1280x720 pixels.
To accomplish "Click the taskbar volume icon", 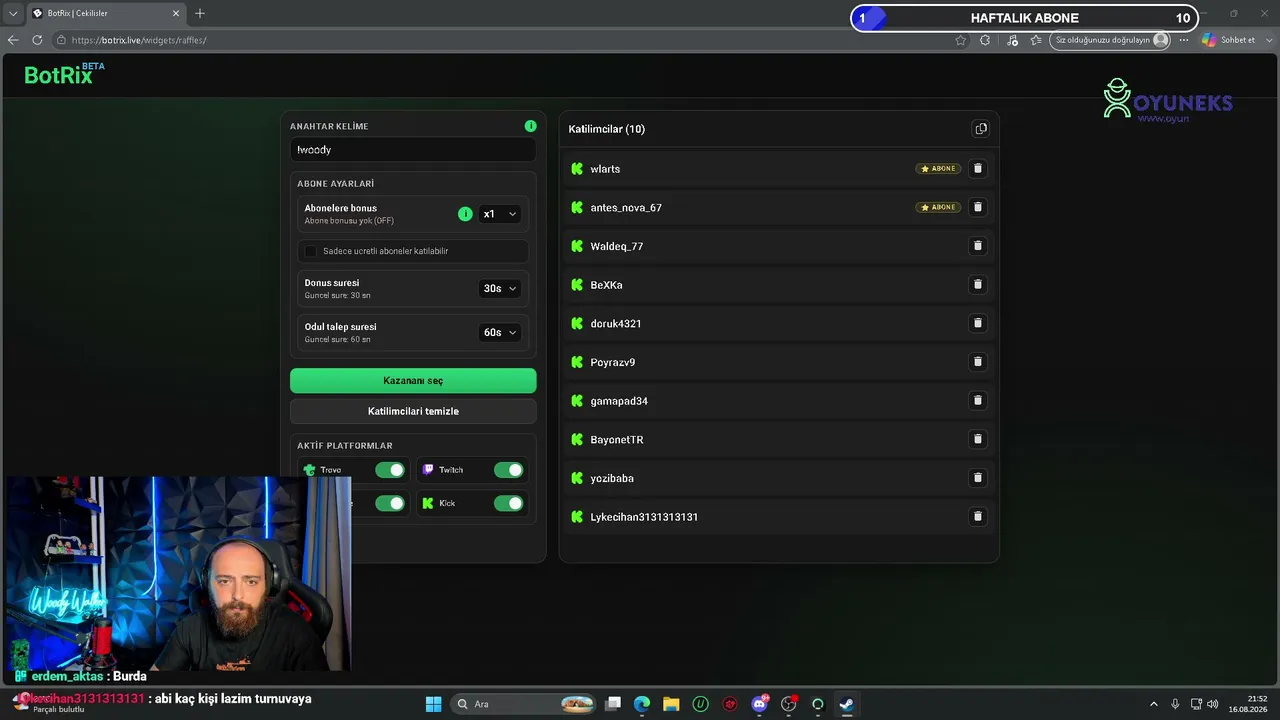I will point(1213,704).
